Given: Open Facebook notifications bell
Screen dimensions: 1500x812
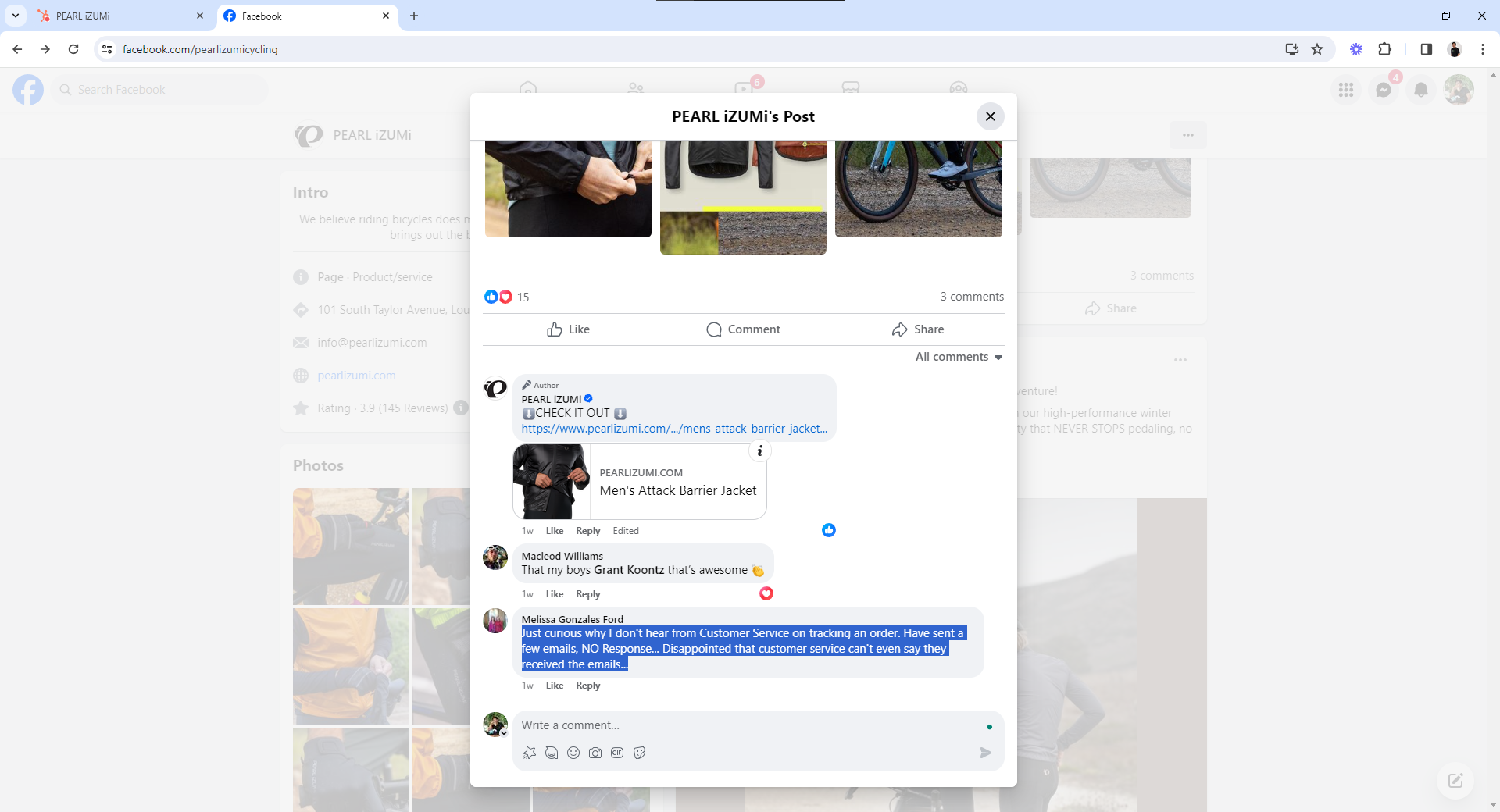Looking at the screenshot, I should 1421,90.
